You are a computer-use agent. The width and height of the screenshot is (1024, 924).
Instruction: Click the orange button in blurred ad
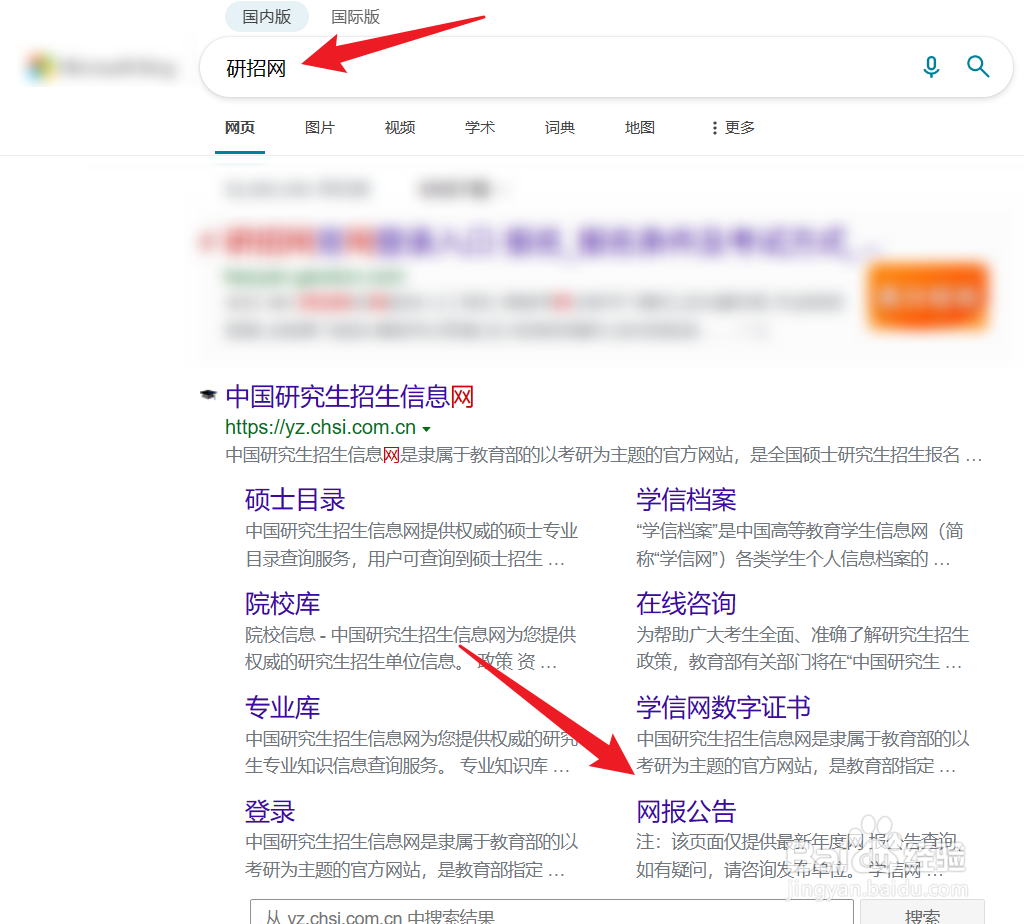(x=927, y=296)
